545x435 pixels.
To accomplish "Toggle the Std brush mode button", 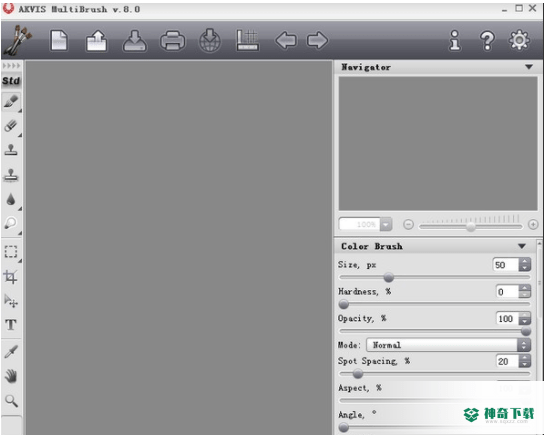I will 11,81.
